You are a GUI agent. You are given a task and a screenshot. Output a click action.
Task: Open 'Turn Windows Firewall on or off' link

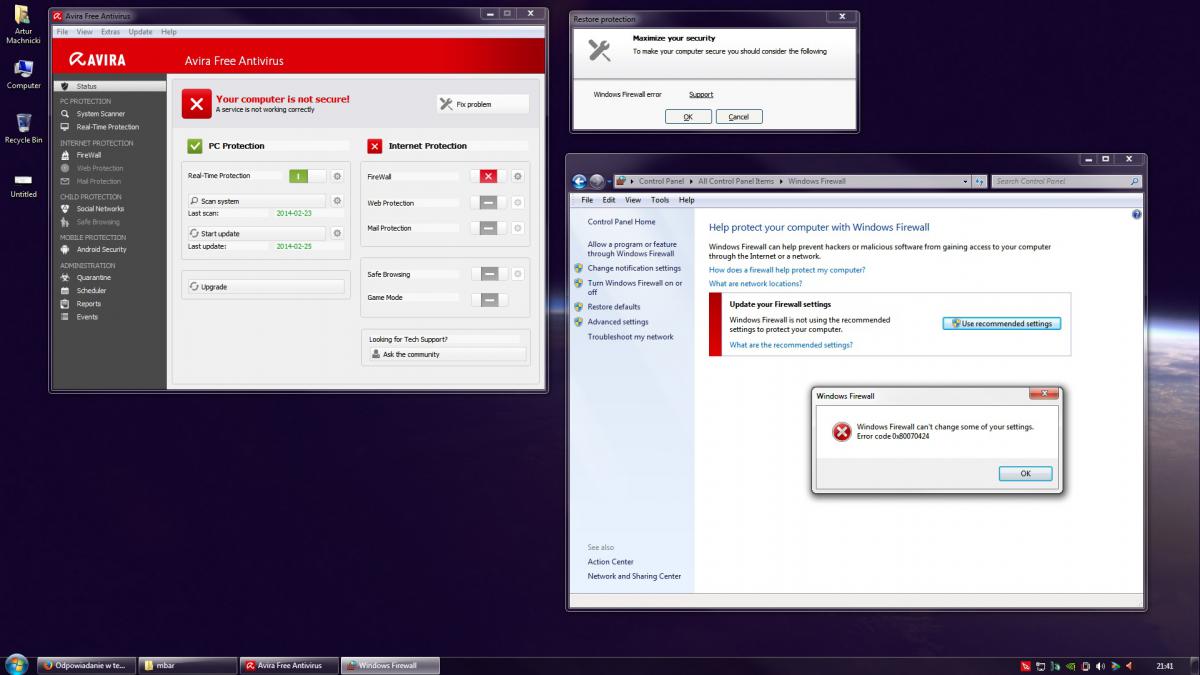click(635, 288)
